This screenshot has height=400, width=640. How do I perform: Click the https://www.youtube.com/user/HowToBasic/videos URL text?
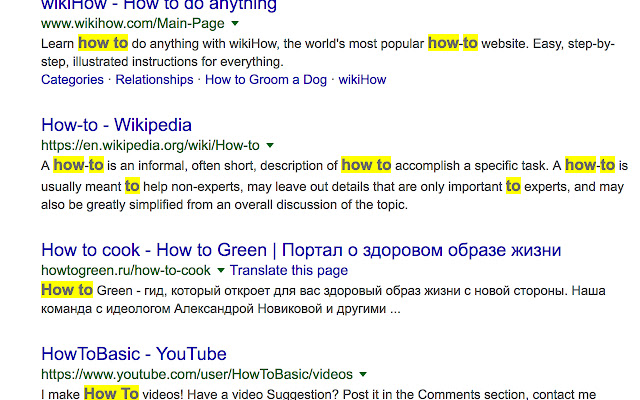[x=197, y=374]
